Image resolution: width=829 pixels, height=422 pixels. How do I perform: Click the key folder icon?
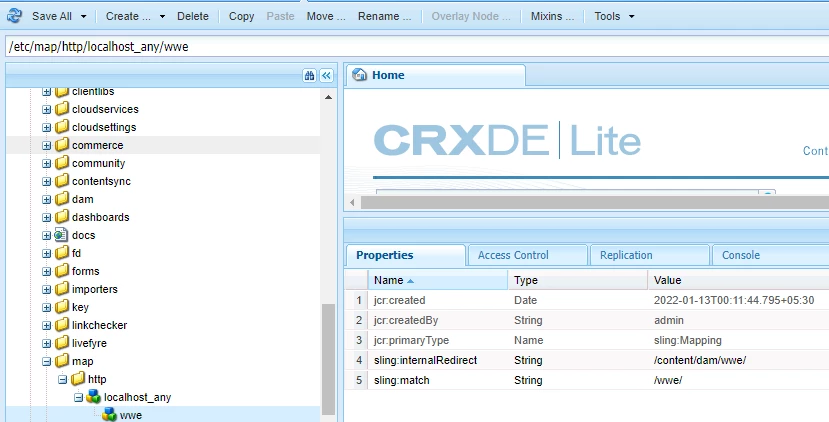[62, 307]
